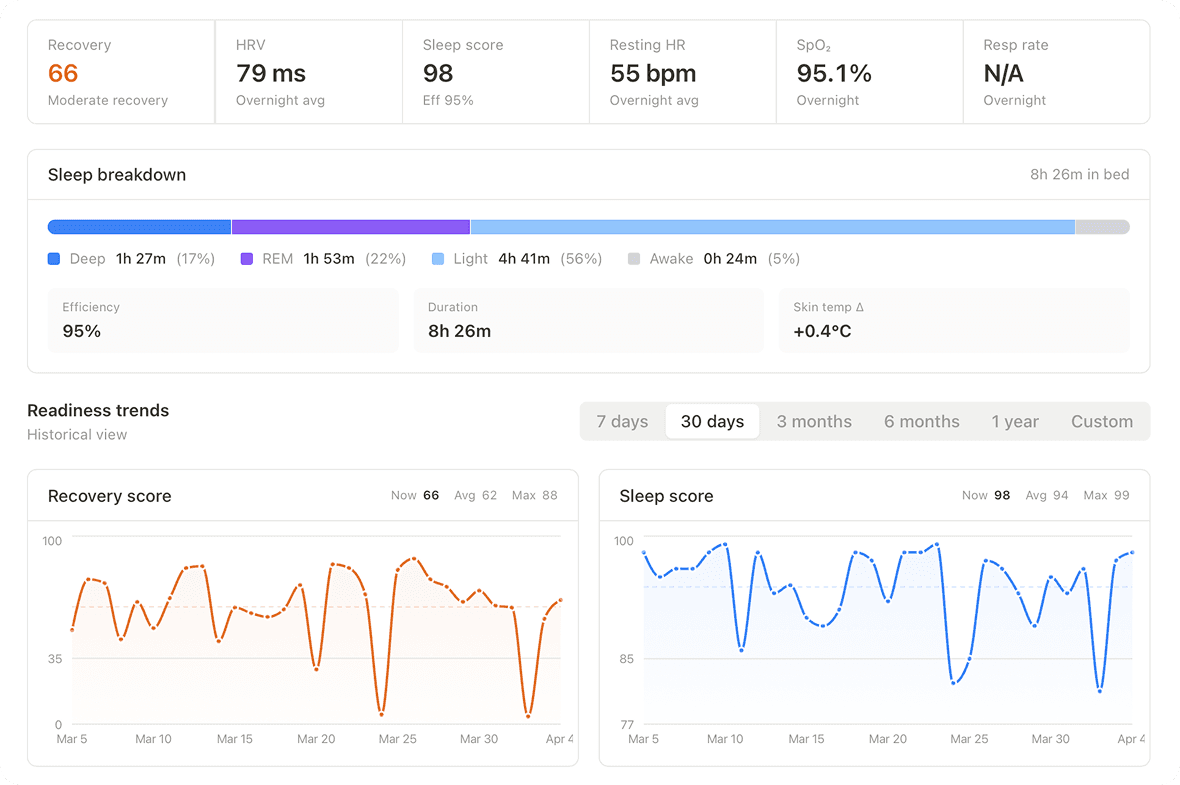
Task: Select the 30 days range tab
Action: (x=712, y=421)
